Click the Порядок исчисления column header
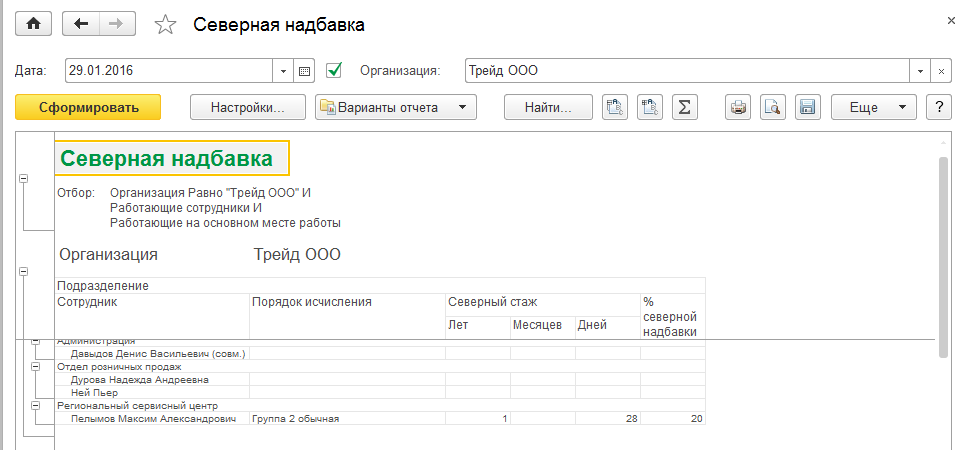The image size is (968, 450). tap(347, 316)
